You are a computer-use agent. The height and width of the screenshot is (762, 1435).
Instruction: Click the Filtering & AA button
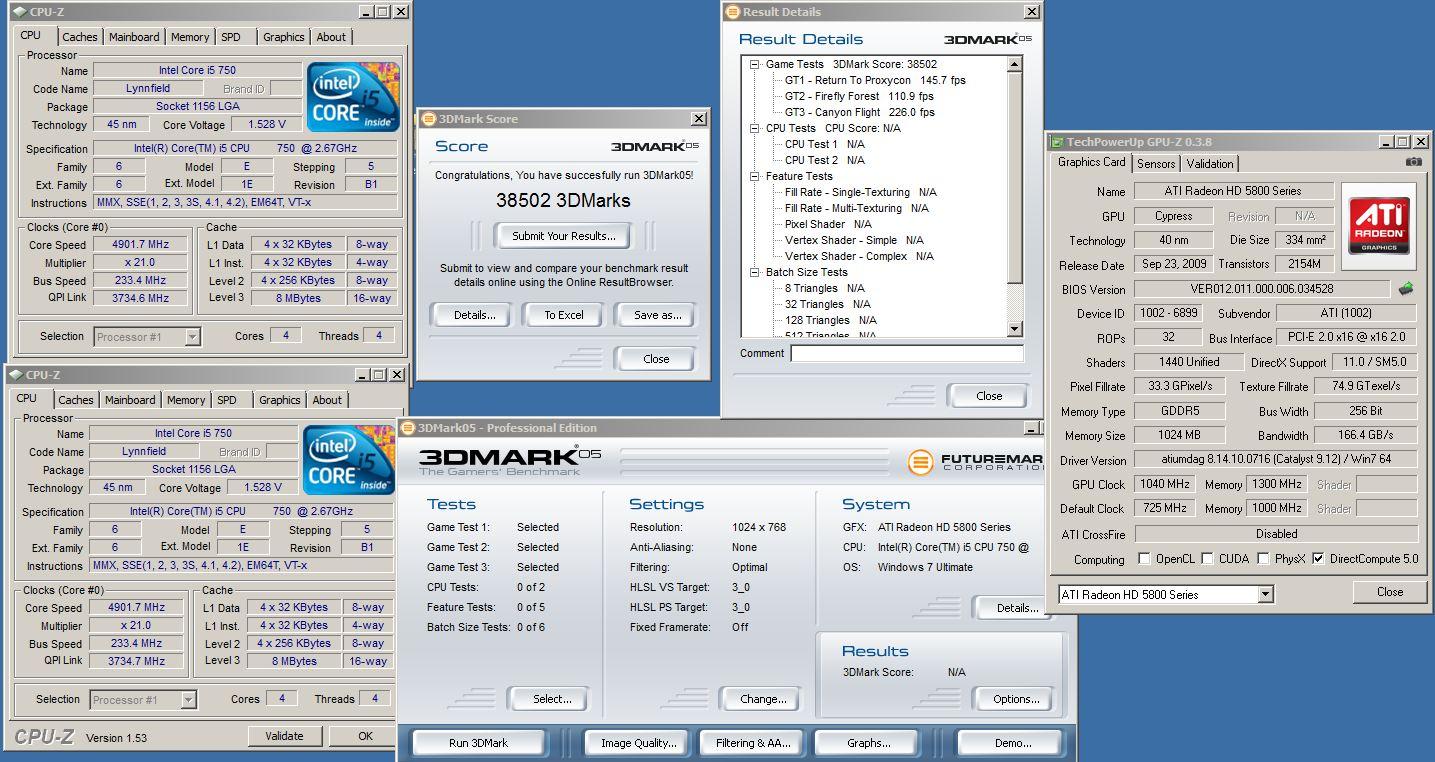[753, 743]
